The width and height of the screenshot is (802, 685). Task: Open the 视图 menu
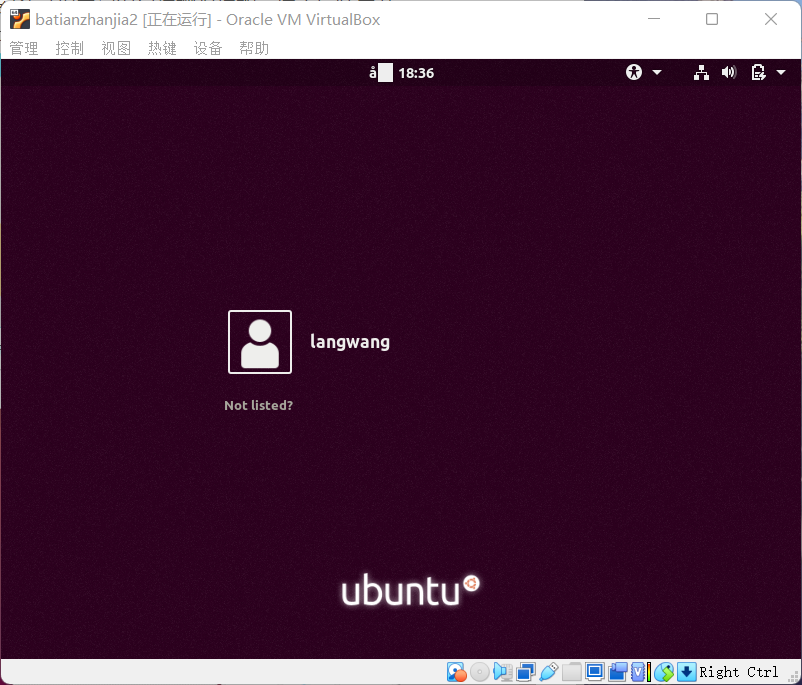click(116, 48)
